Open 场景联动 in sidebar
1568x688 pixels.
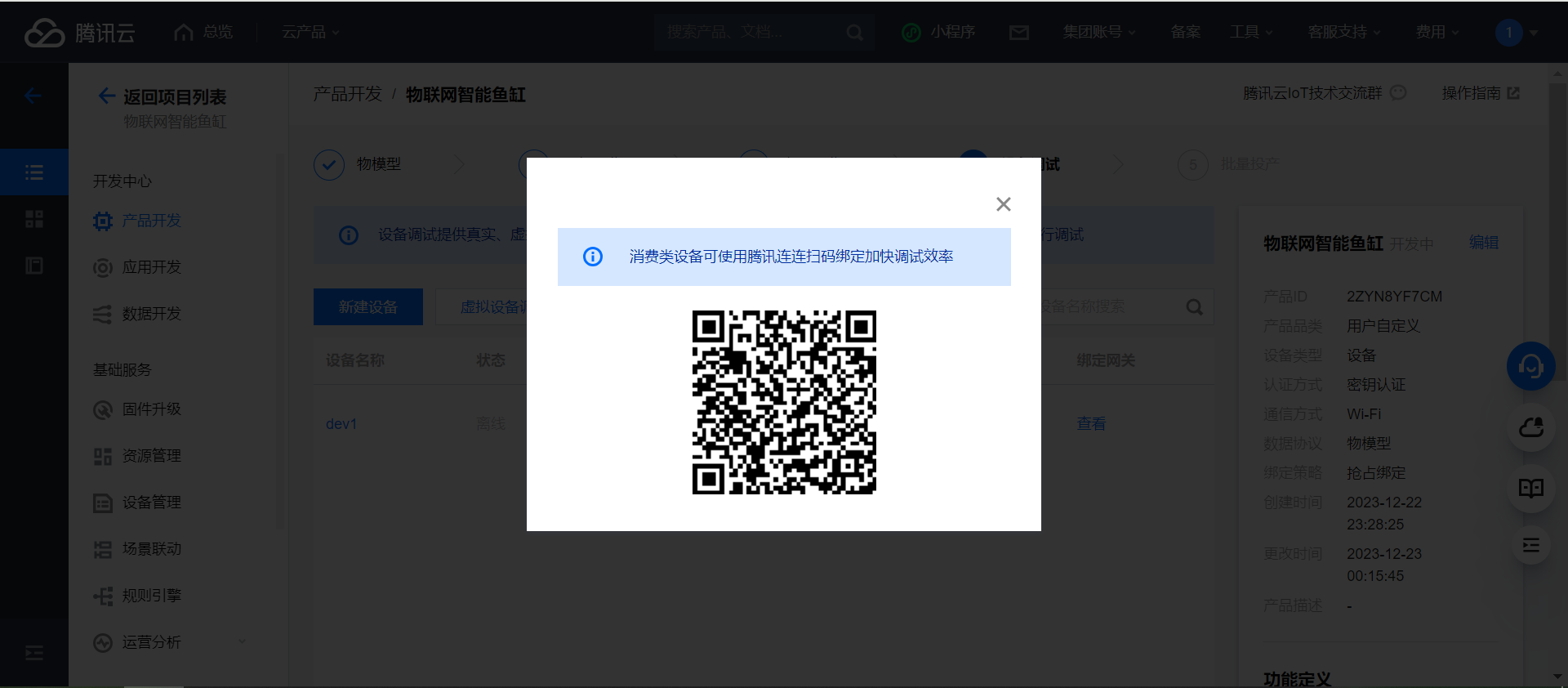coord(152,549)
